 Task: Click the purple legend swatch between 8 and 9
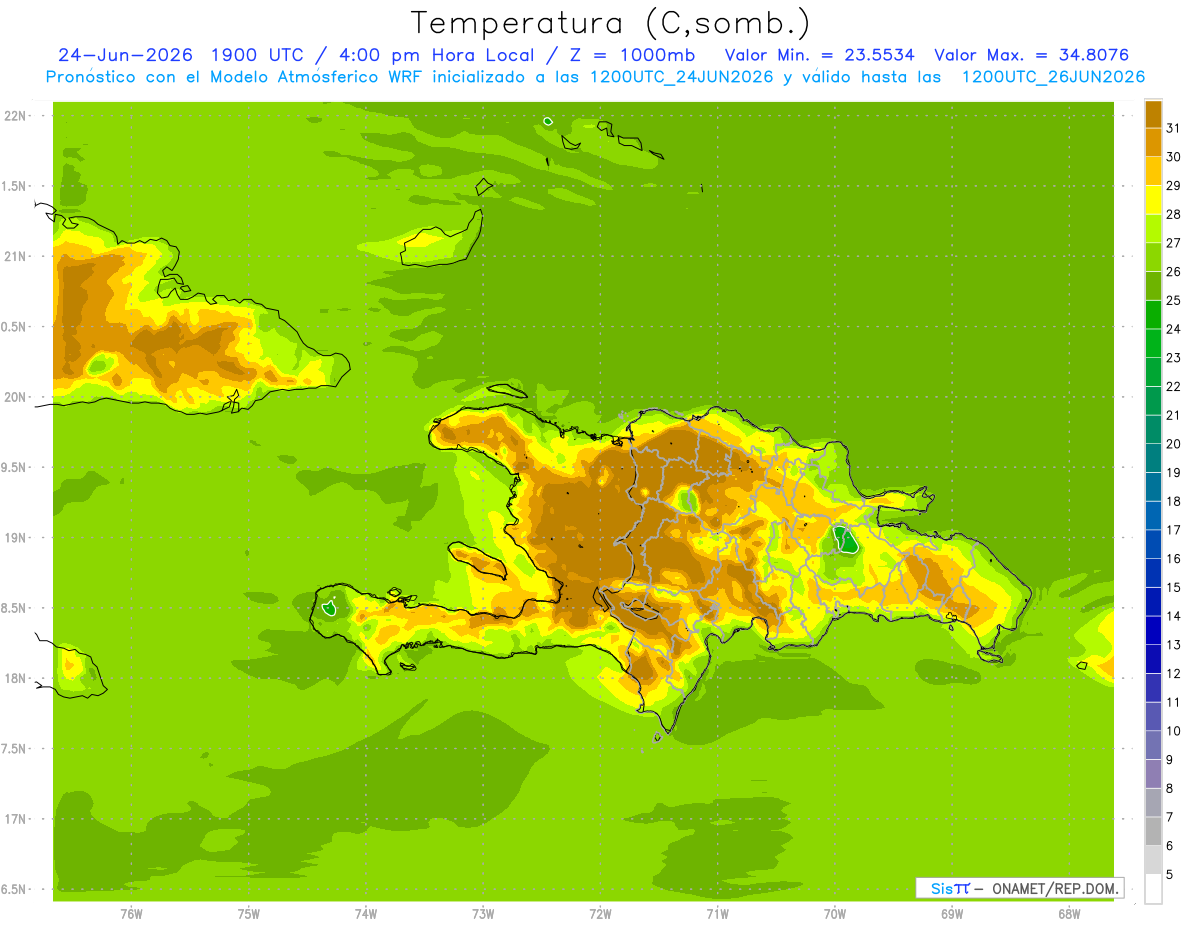coord(1153,774)
